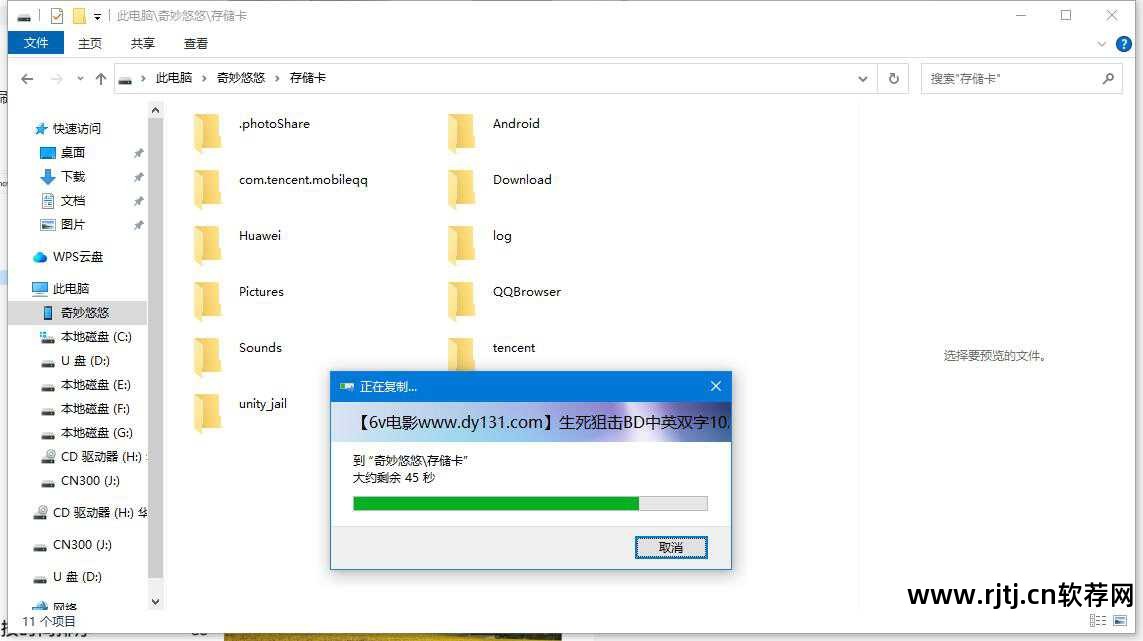
Task: Open the 共享 ribbon tab
Action: pos(143,44)
